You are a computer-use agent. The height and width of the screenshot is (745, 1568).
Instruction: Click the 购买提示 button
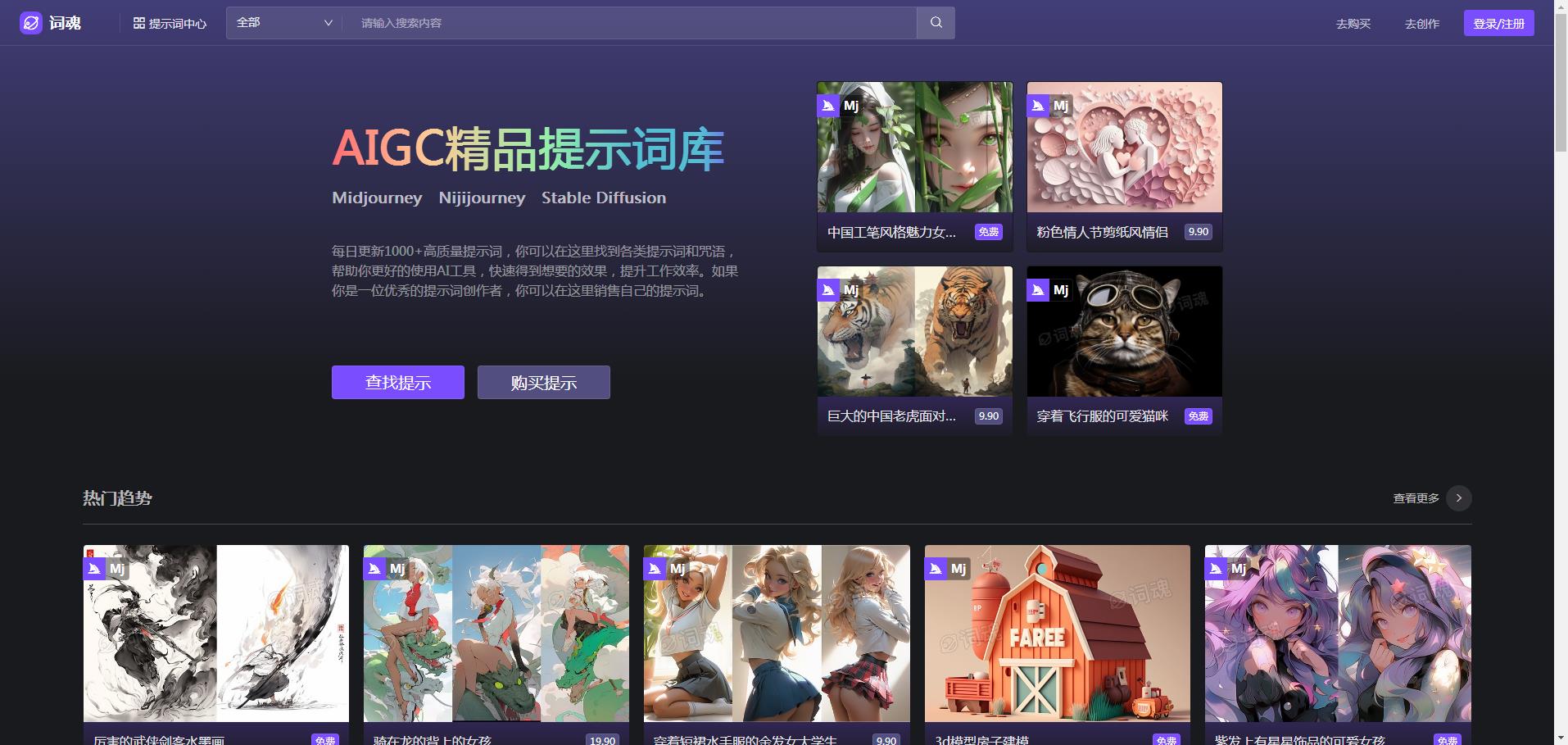click(x=543, y=382)
